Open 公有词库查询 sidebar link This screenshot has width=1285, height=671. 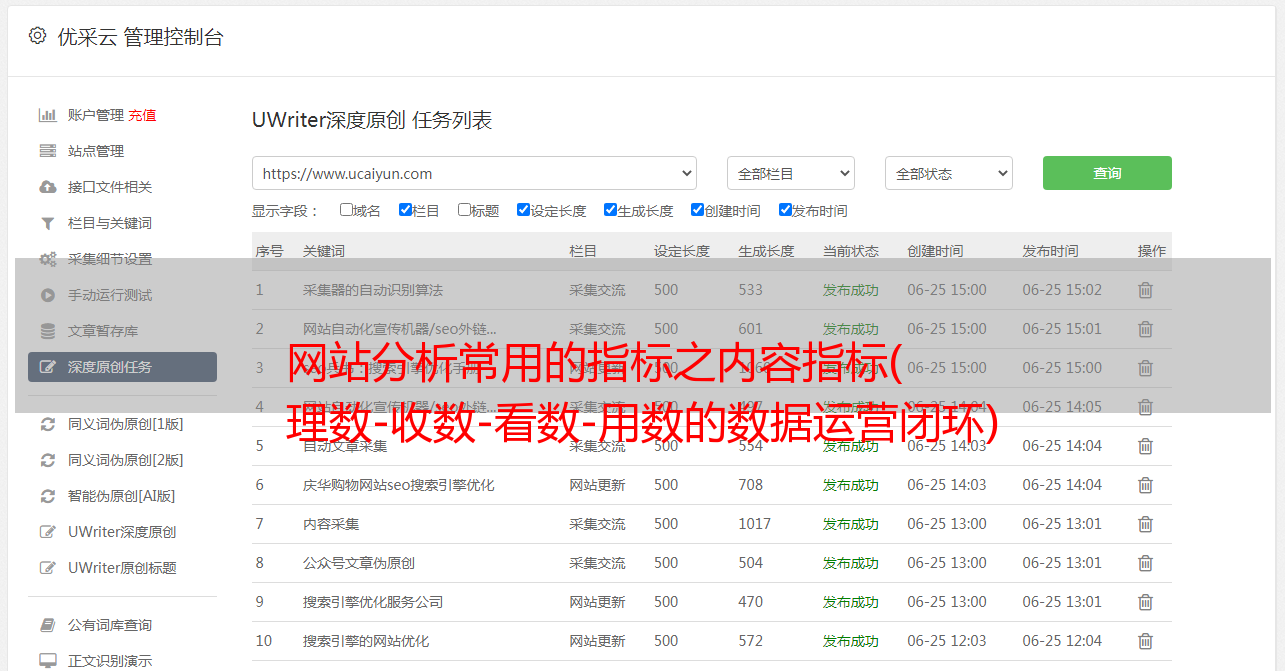(x=110, y=625)
